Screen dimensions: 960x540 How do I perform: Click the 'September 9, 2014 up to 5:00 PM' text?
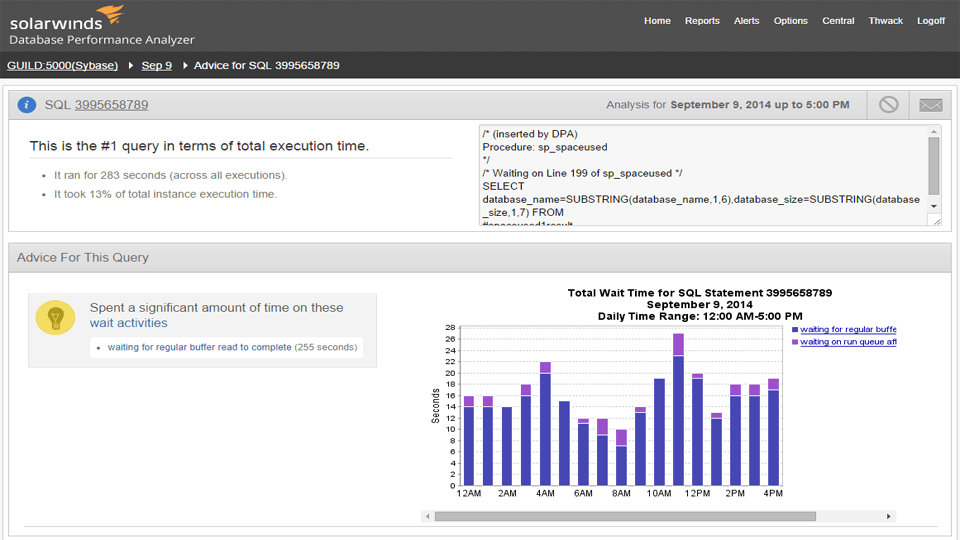click(x=760, y=105)
